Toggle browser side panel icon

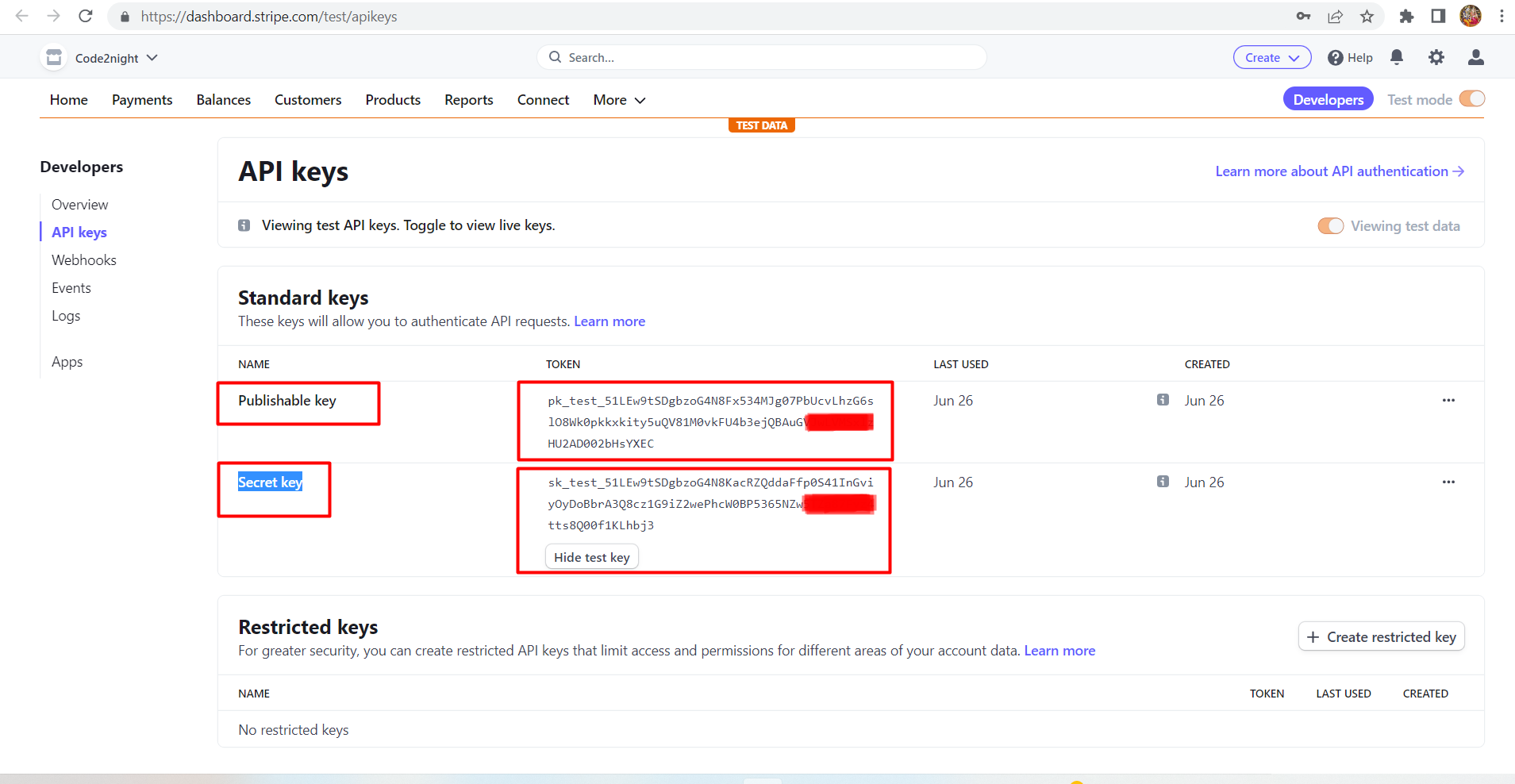coord(1438,16)
